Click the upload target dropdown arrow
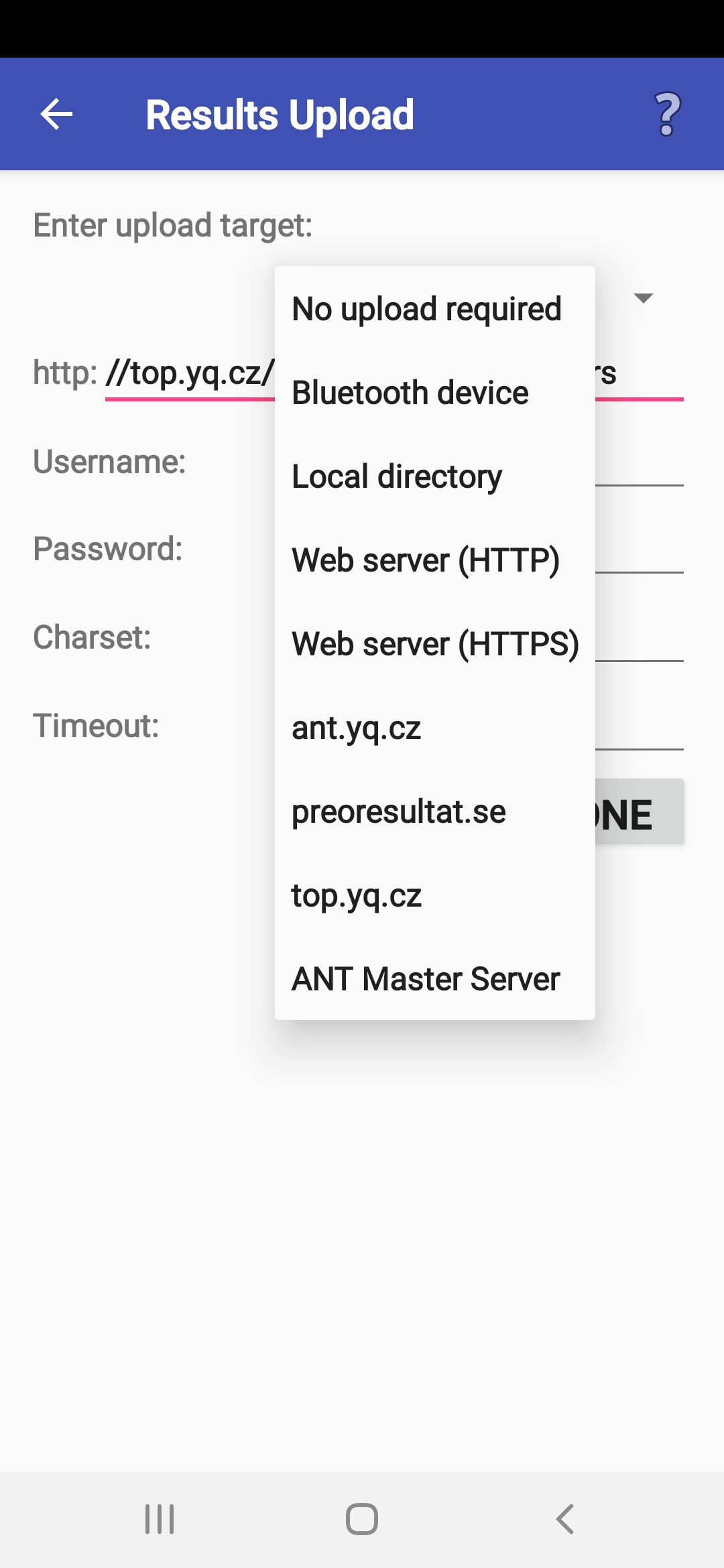Image resolution: width=724 pixels, height=1568 pixels. [x=644, y=298]
